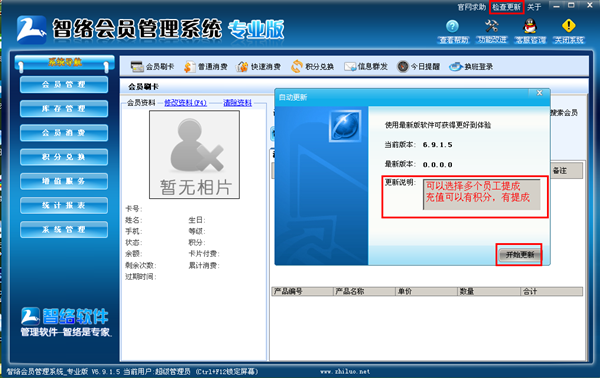
Task: Click the 暂无相片 photo placeholder
Action: point(194,155)
